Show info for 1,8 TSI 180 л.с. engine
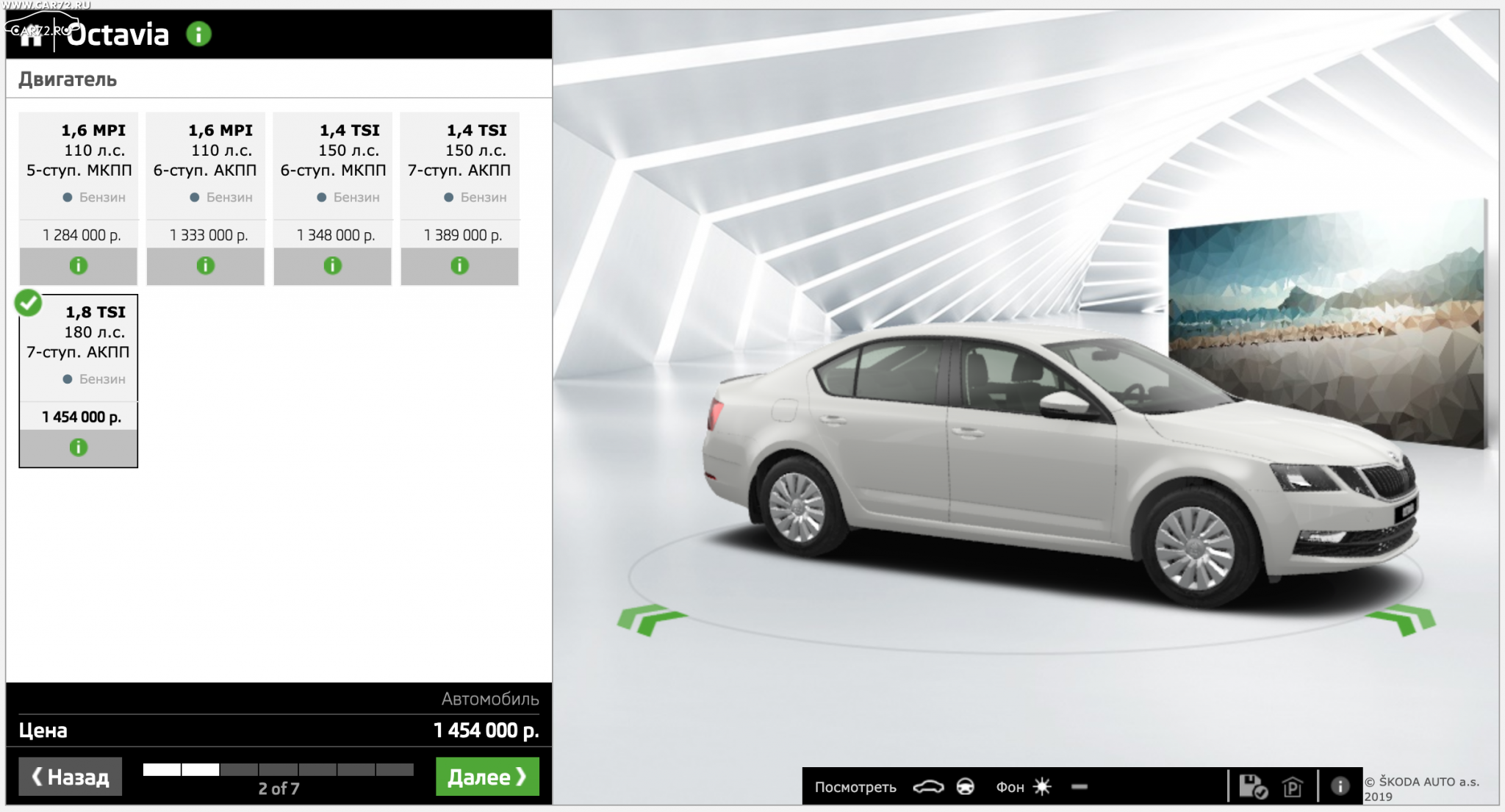 pos(78,448)
